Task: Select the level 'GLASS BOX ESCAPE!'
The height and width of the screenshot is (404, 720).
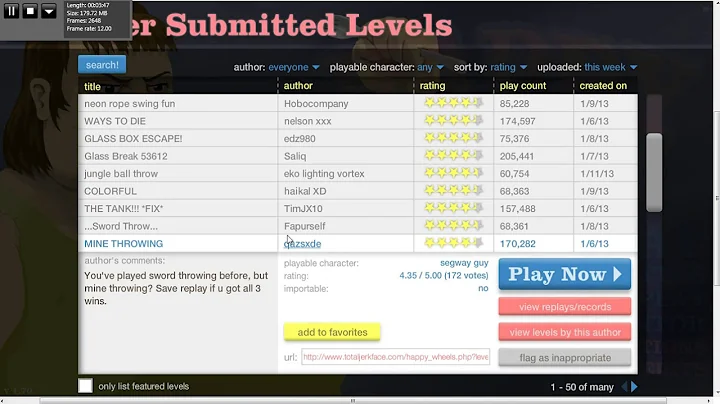Action: (x=133, y=139)
